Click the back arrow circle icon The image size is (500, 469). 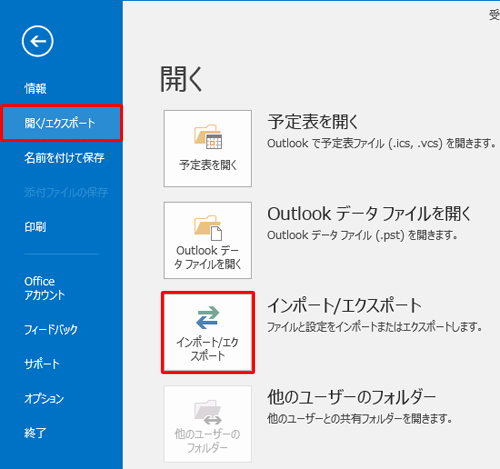(38, 41)
